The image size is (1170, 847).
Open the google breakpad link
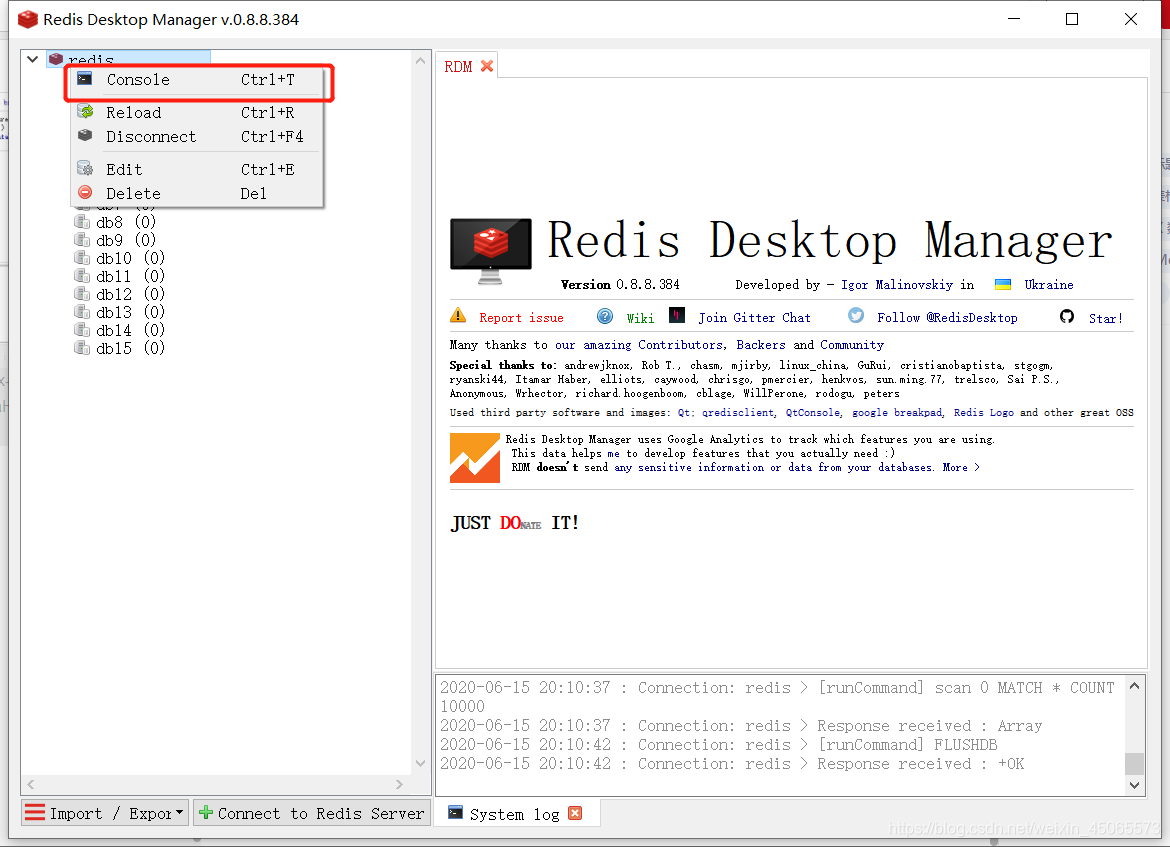897,413
